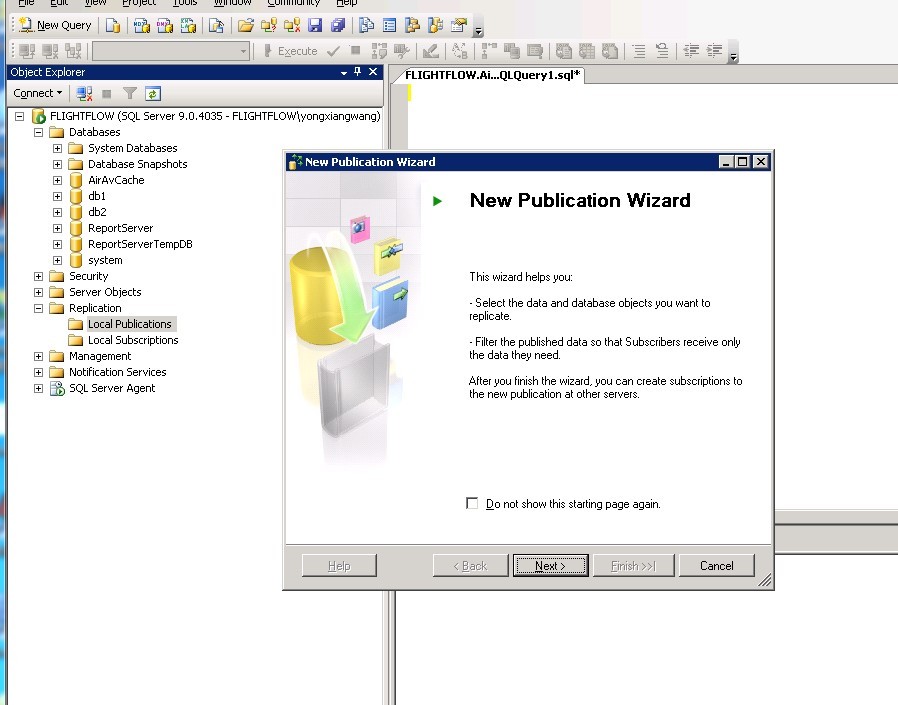Enable the Do not show starting page checkbox
Viewport: 898px width, 705px height.
472,503
